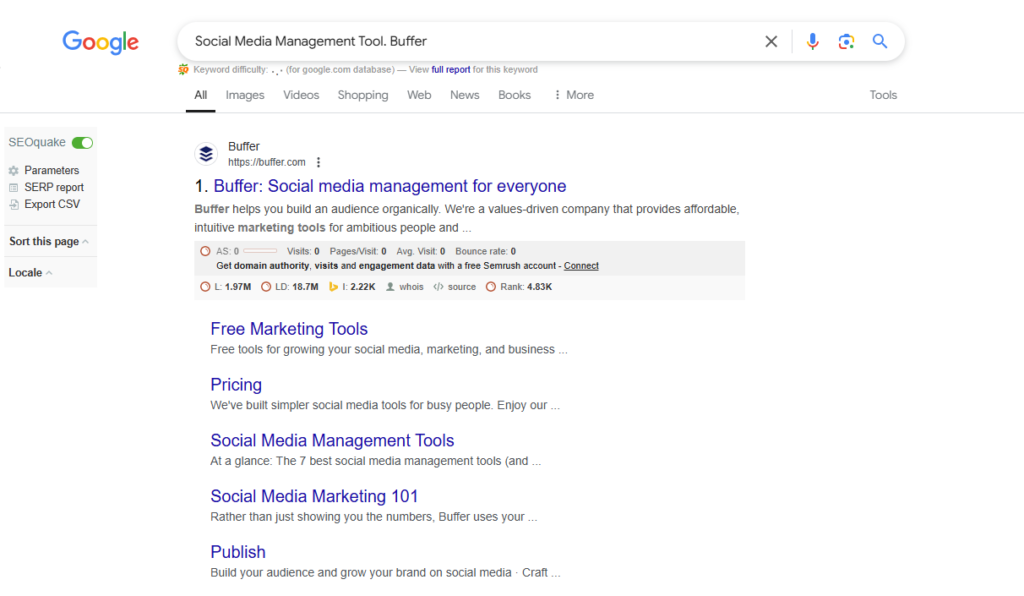The image size is (1024, 596).
Task: Click the Pages/Visit: 0 value
Action: tap(358, 251)
